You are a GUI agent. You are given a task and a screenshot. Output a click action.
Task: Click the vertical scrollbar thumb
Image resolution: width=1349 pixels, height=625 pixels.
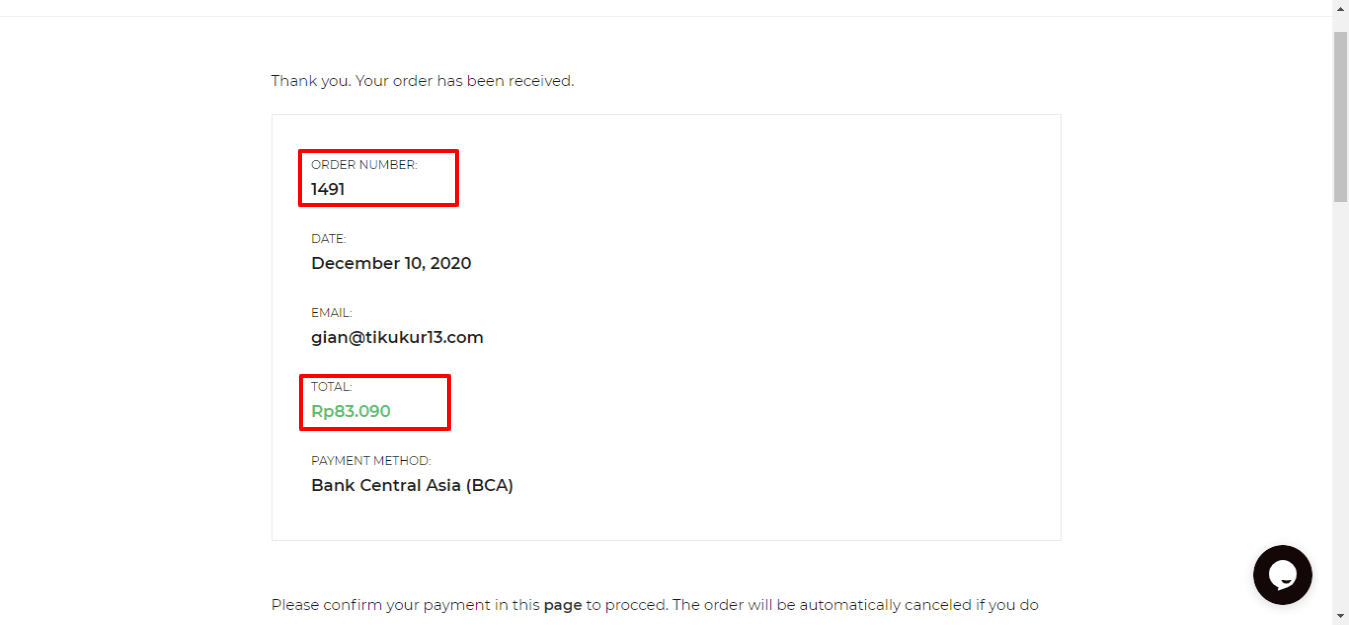(x=1340, y=115)
